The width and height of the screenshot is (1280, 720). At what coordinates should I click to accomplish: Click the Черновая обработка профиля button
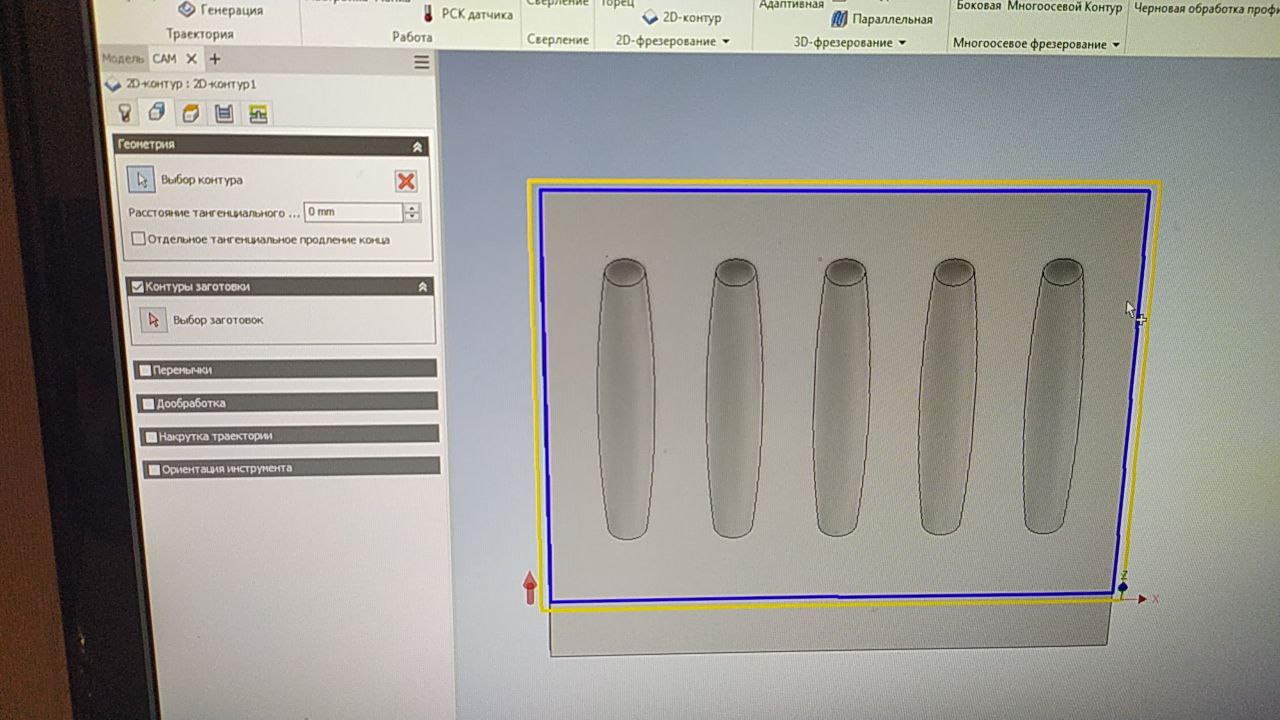coord(1206,9)
